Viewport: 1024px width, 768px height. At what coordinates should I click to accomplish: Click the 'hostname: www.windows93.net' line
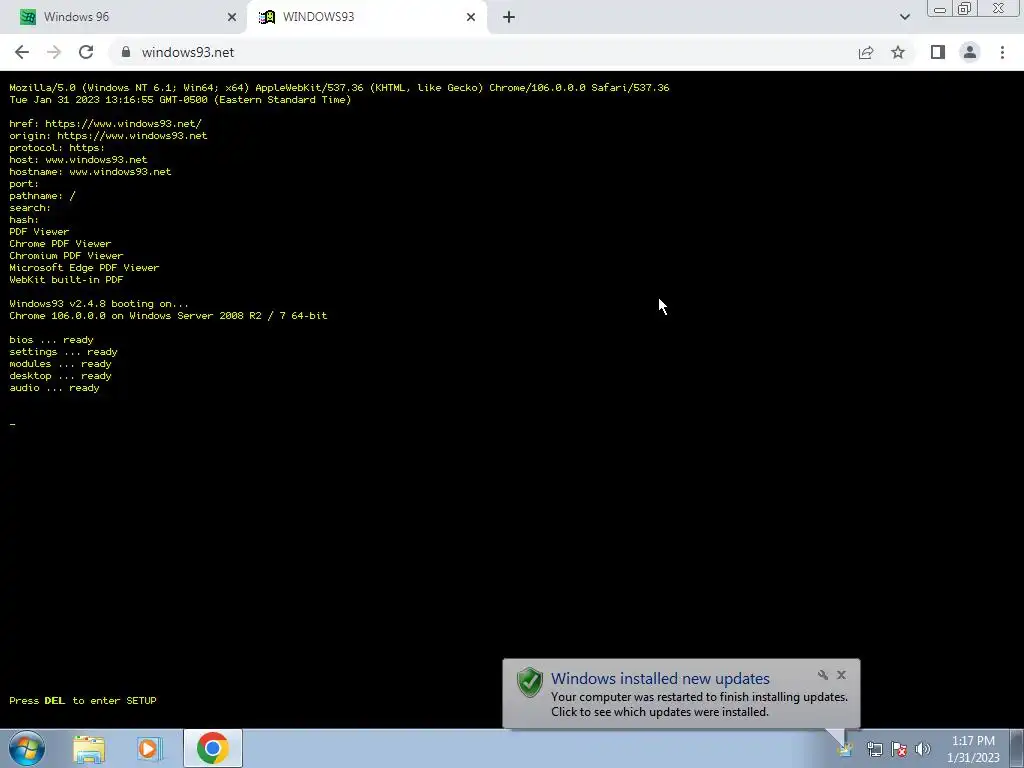90,172
